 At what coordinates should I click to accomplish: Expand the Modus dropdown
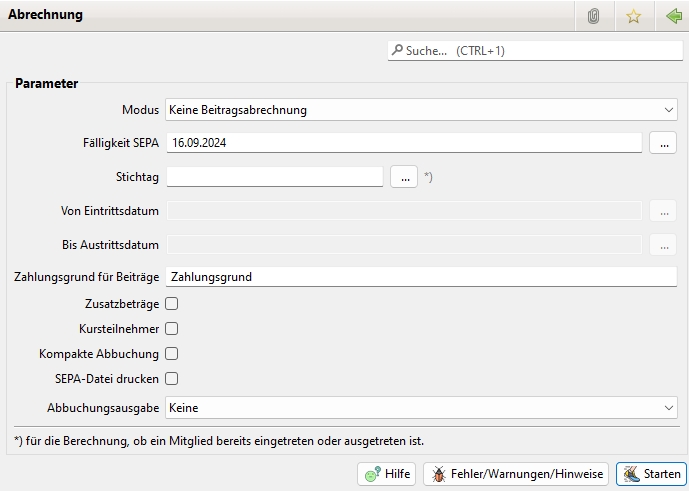[421, 109]
